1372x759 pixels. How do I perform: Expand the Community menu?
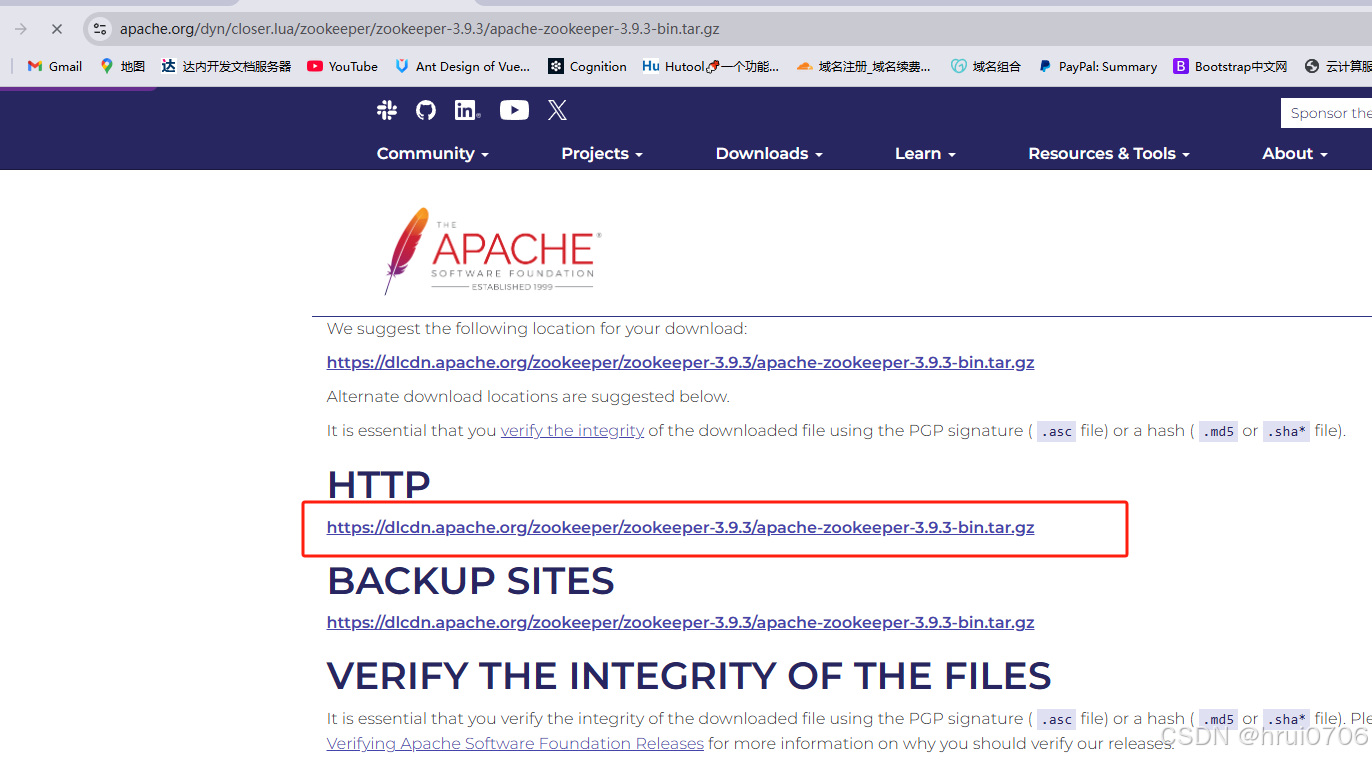432,153
